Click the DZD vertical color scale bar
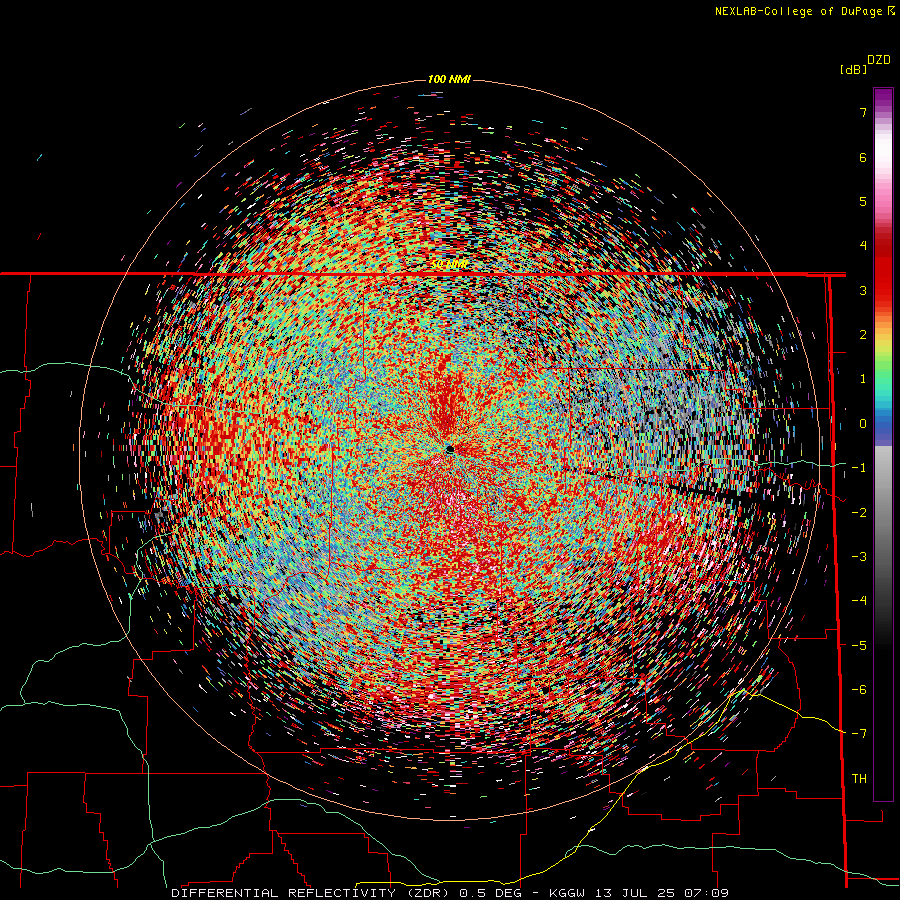Screen dimensions: 900x900 tap(883, 444)
